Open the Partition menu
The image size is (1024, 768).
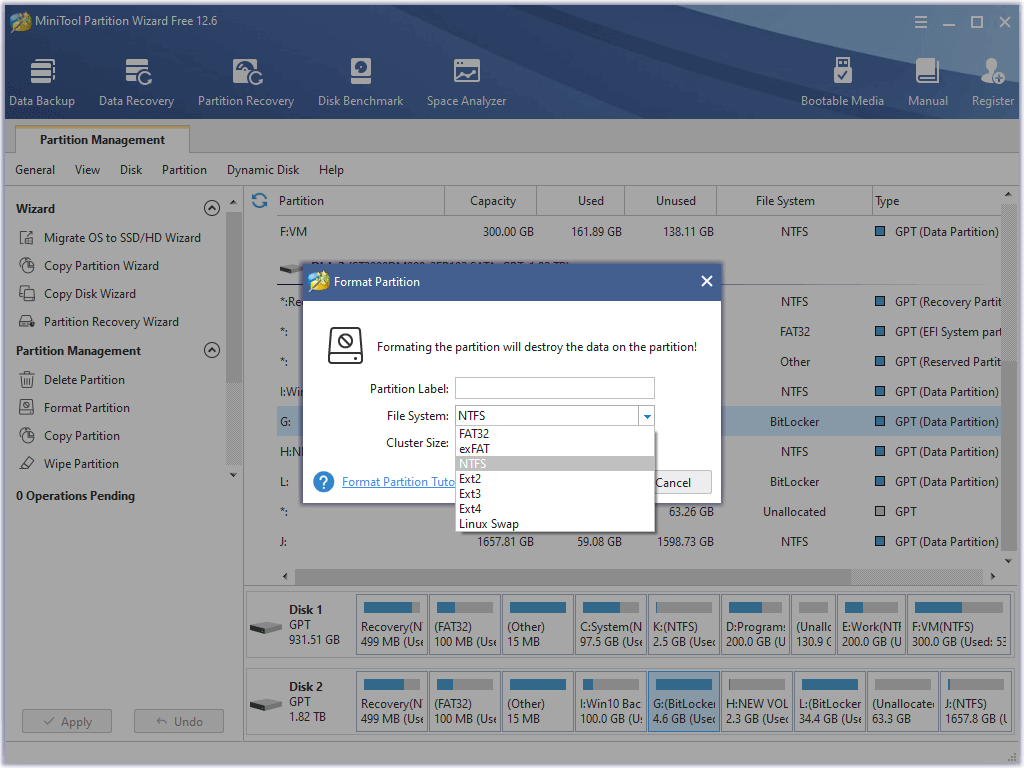click(184, 170)
